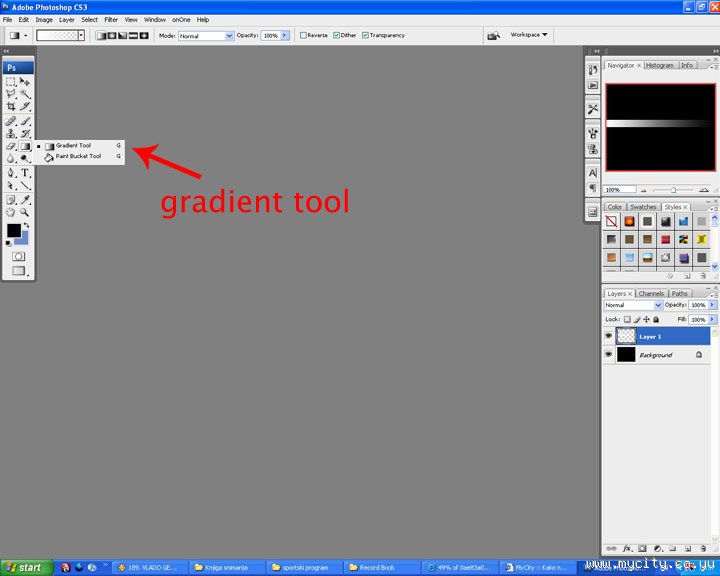720x576 pixels.
Task: Click the Swap Colors arrow icon
Action: (x=27, y=225)
